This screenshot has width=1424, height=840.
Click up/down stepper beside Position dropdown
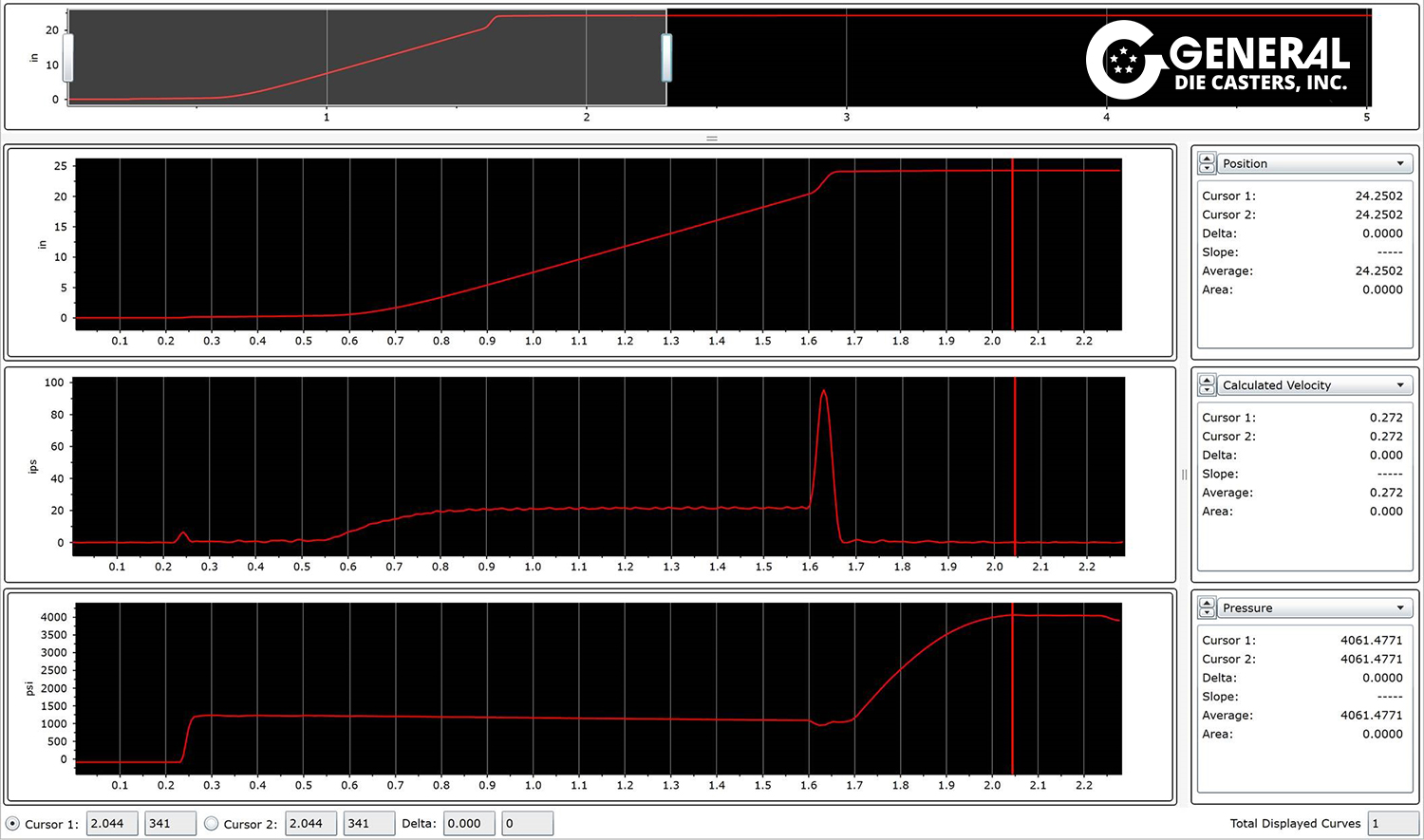click(x=1207, y=163)
